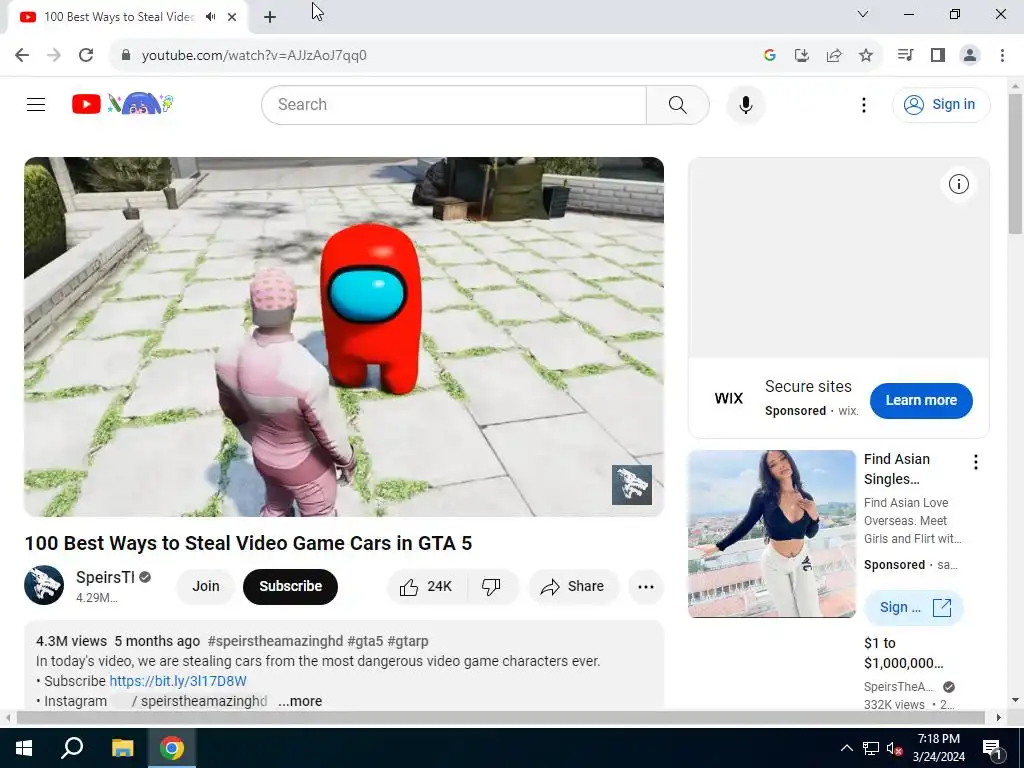The height and width of the screenshot is (768, 1024).
Task: Go to the YouTube home logo
Action: click(123, 104)
